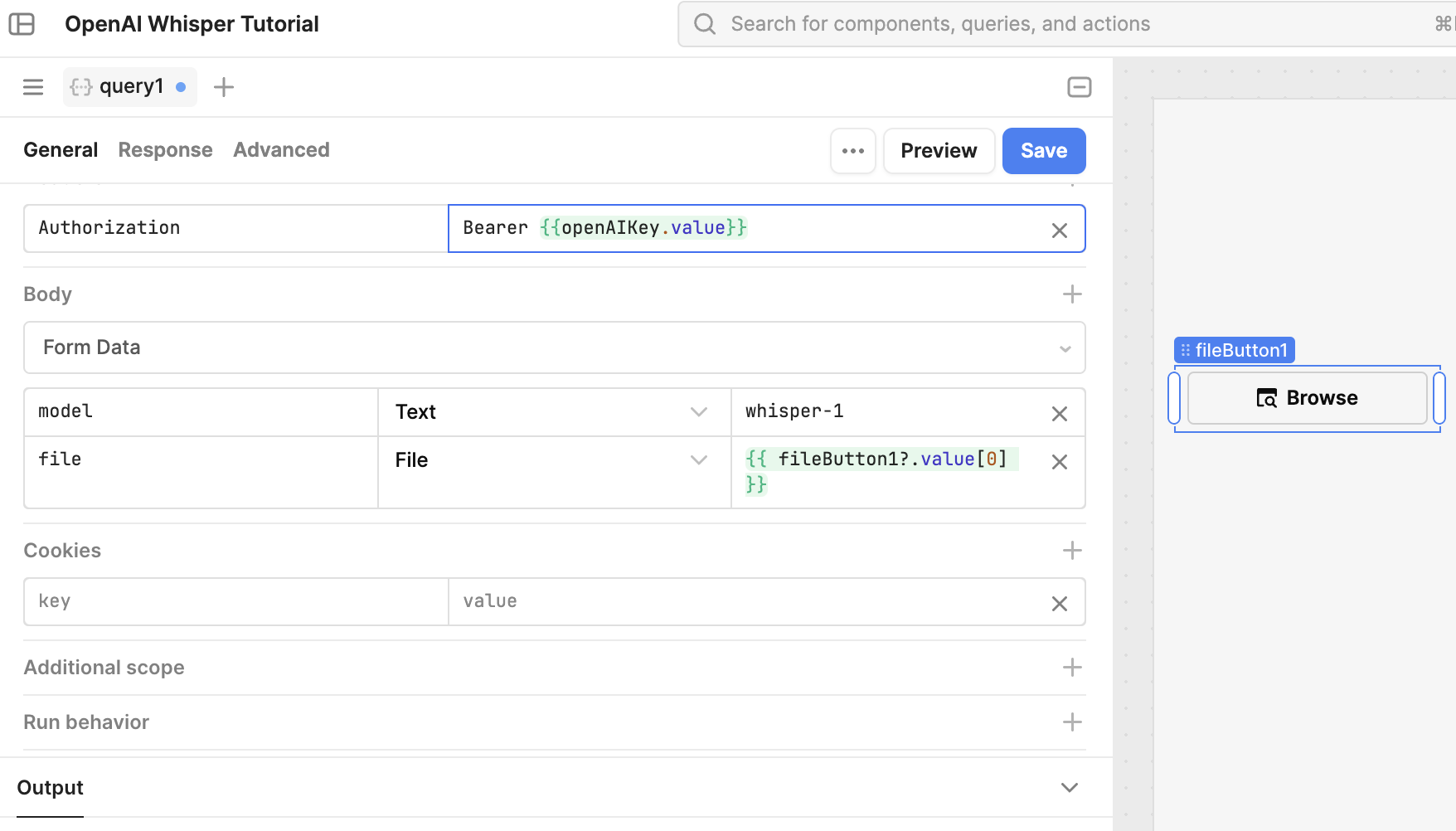Minimize the query editor panel
This screenshot has width=1456, height=831.
1079,87
